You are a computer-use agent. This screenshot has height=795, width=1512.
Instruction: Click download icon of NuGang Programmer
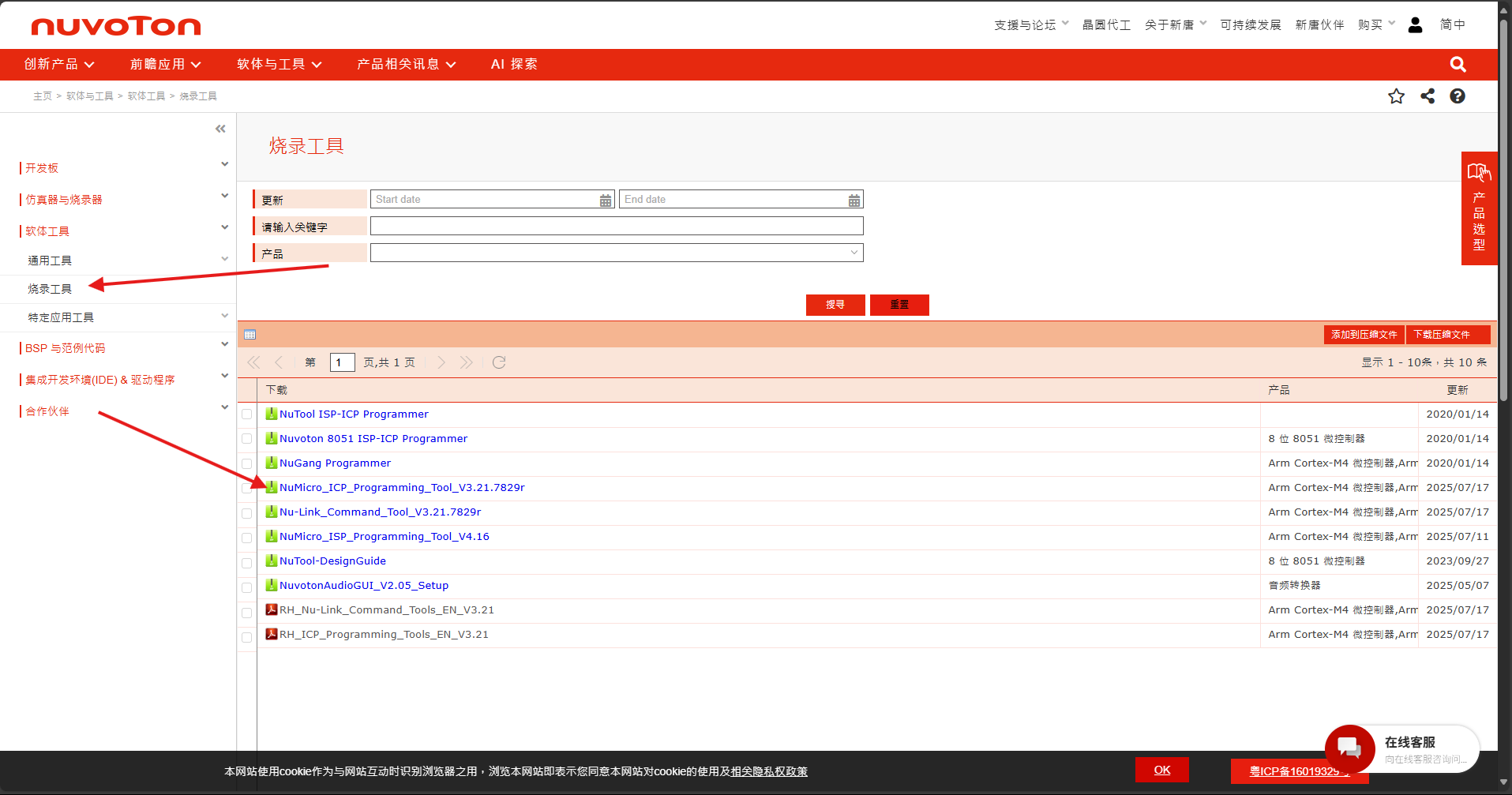click(x=272, y=463)
